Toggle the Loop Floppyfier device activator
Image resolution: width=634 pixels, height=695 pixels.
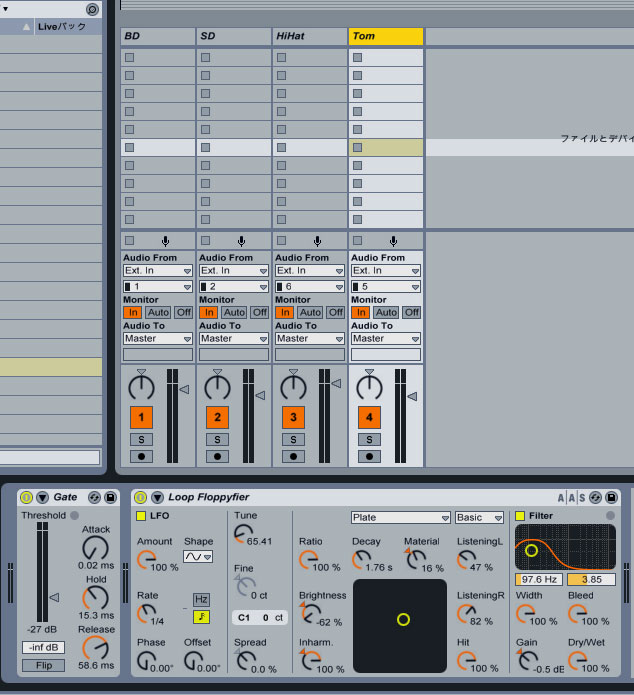[141, 497]
